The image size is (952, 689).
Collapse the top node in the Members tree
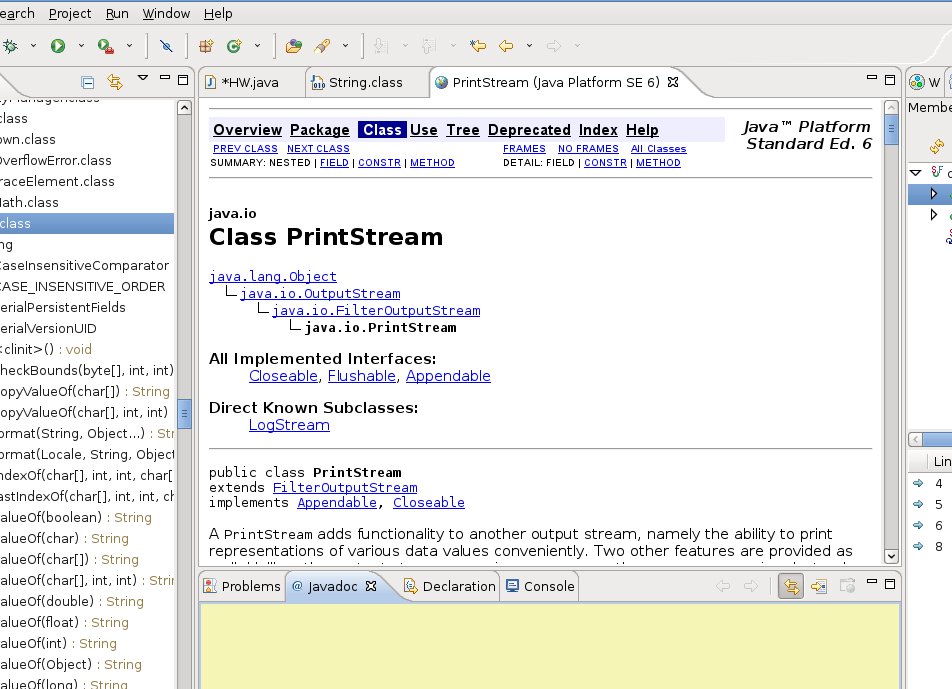[916, 173]
